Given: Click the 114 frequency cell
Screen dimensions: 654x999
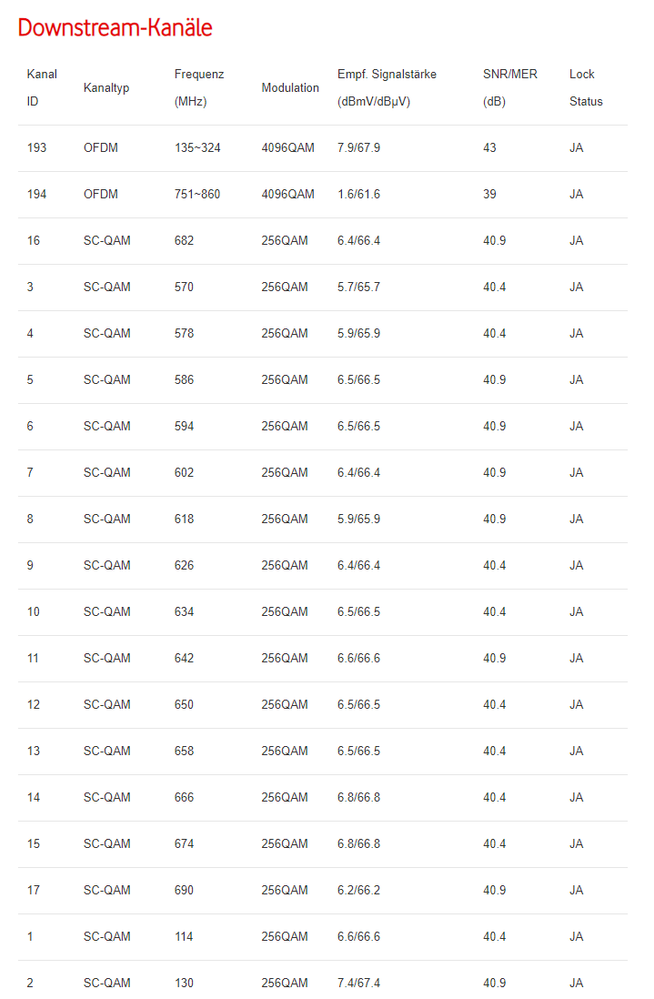Looking at the screenshot, I should click(x=184, y=937).
